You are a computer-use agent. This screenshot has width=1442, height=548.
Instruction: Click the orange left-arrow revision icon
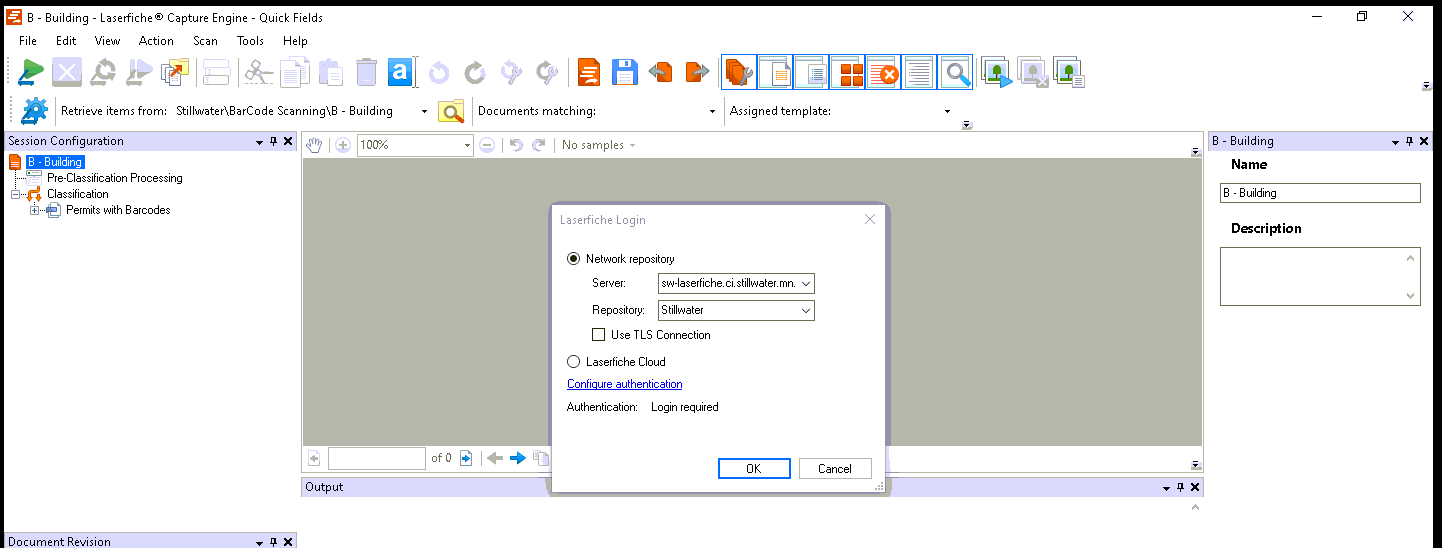(660, 73)
